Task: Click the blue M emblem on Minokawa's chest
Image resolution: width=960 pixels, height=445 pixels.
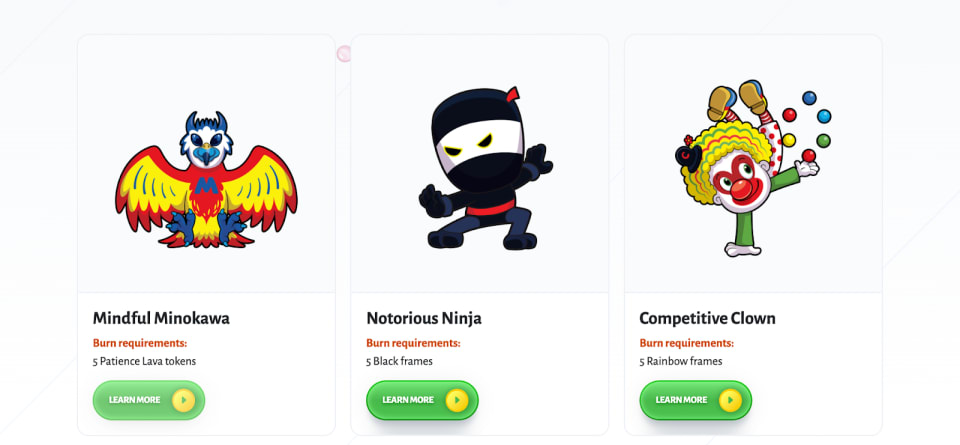Action: tap(206, 185)
